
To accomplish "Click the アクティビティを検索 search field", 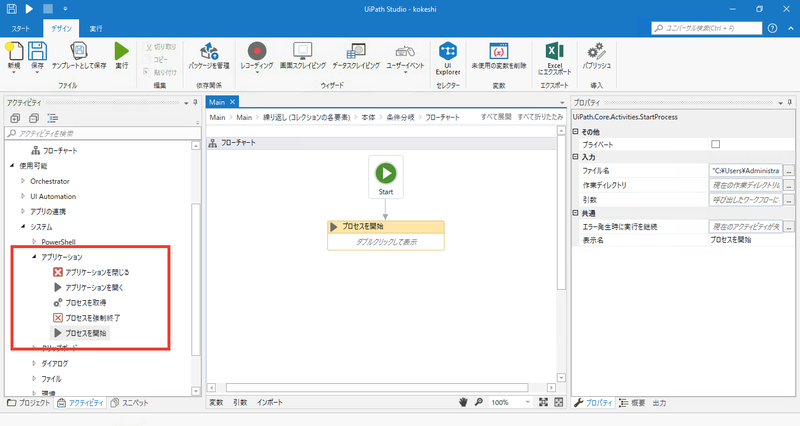I will [103, 134].
